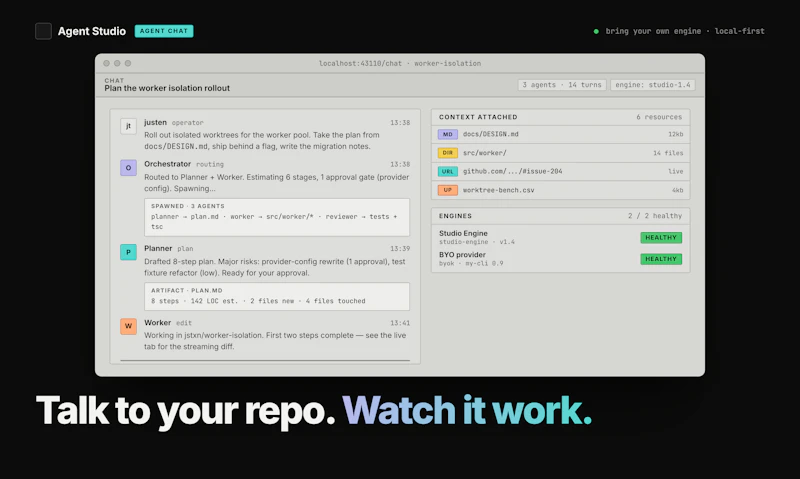Click the ENGINES panel header
Image resolution: width=800 pixels, height=479 pixels.
(560, 216)
